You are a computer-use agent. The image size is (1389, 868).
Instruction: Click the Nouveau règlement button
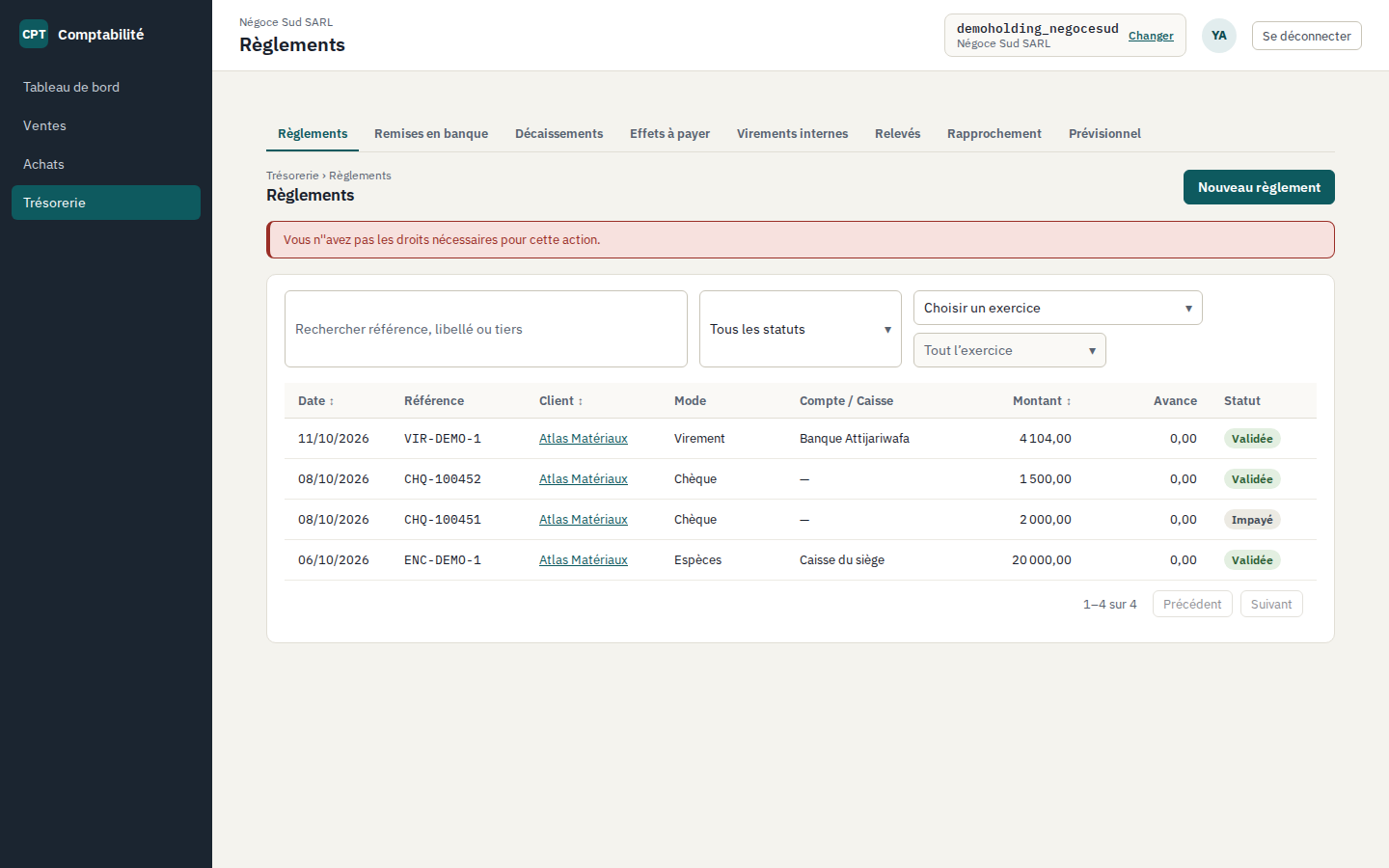1259,187
